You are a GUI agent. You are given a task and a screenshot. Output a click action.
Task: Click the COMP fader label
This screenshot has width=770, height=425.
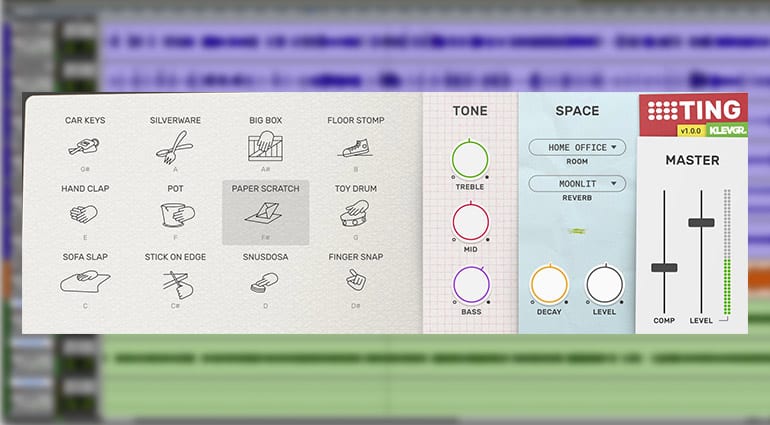(664, 321)
